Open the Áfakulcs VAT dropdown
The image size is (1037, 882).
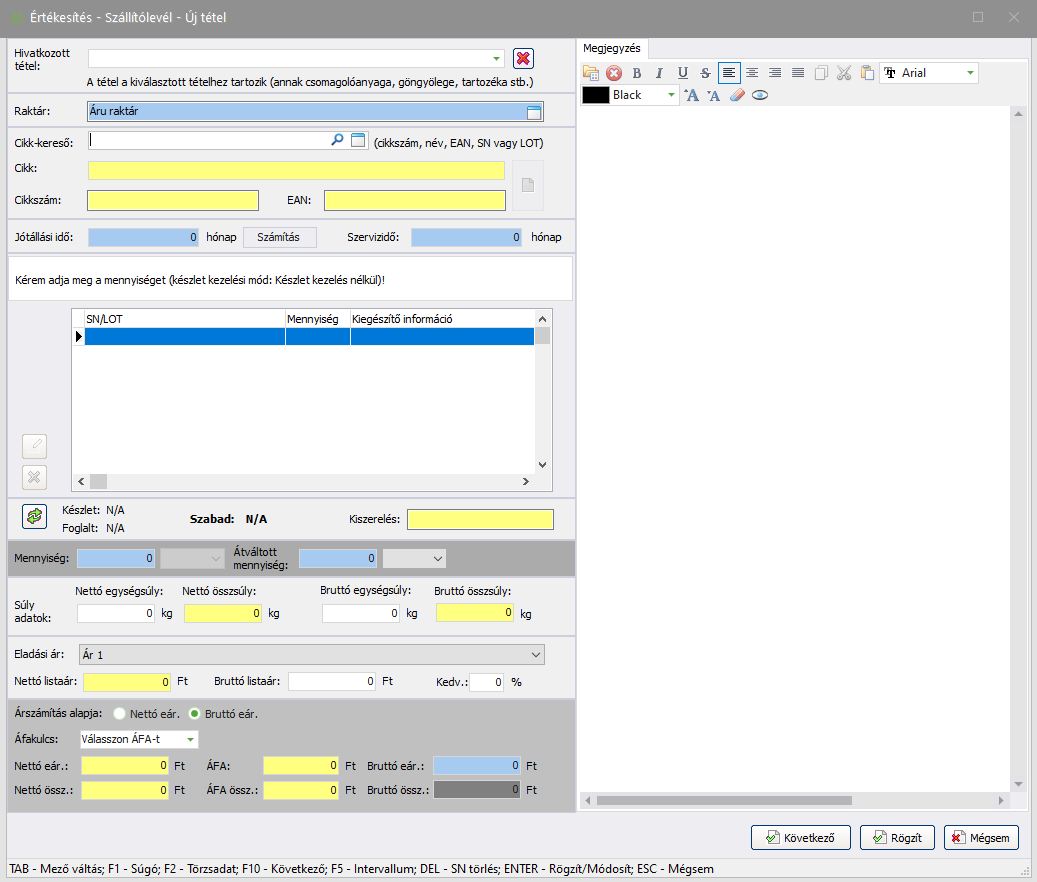[x=189, y=740]
